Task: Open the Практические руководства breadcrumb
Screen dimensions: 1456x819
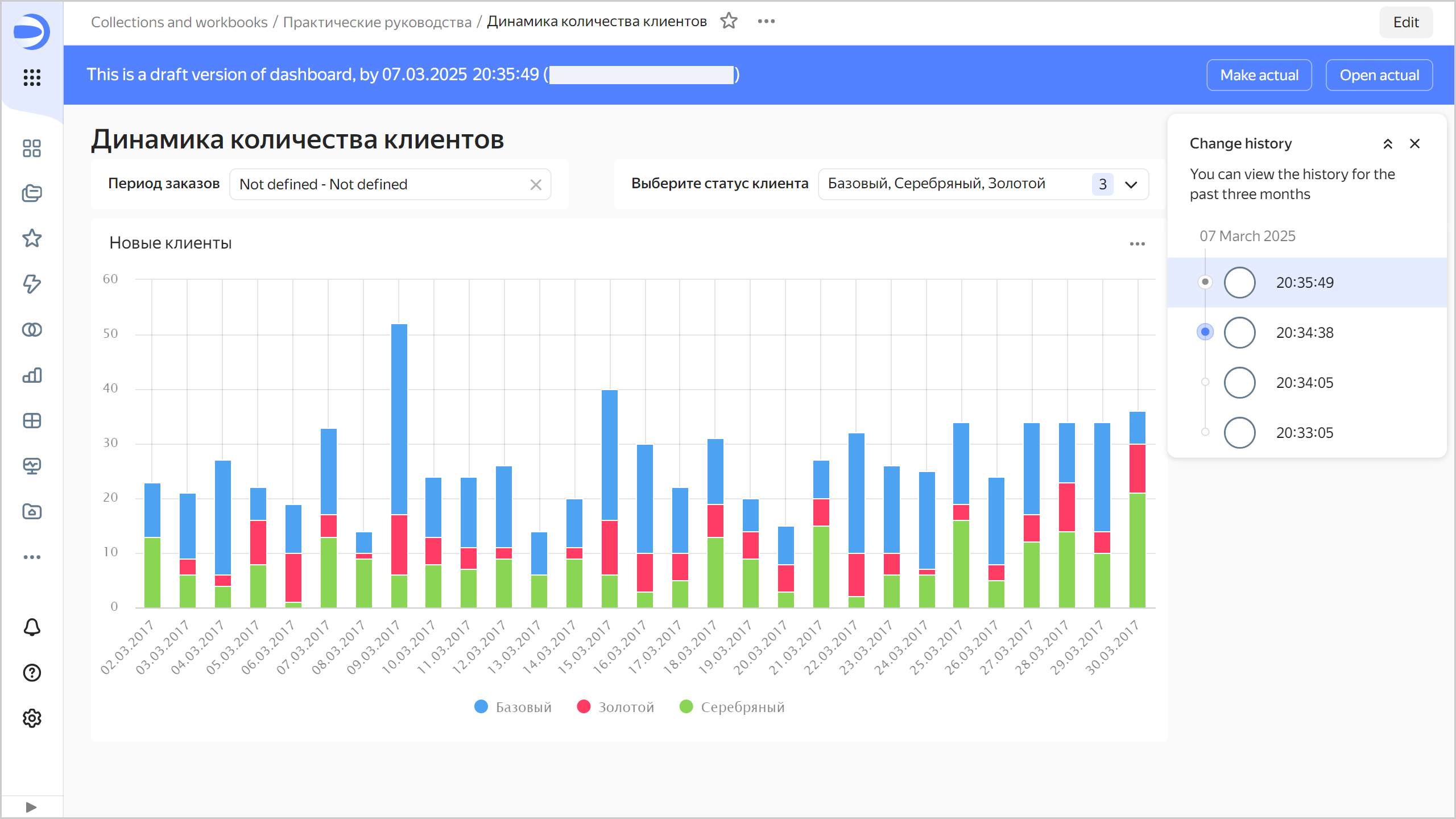Action: coord(377,22)
